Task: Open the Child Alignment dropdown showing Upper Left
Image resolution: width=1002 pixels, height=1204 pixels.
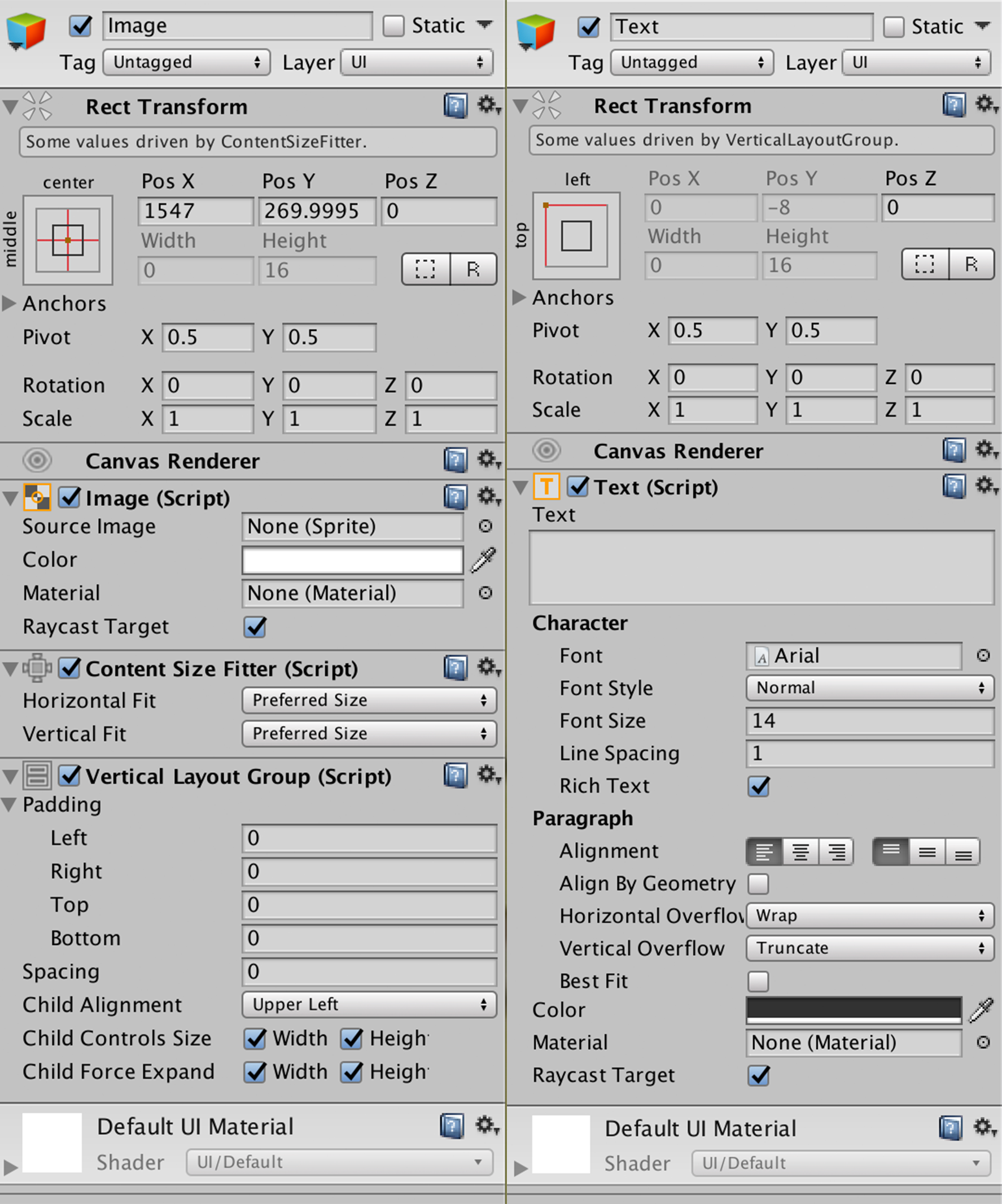Action: (369, 1005)
